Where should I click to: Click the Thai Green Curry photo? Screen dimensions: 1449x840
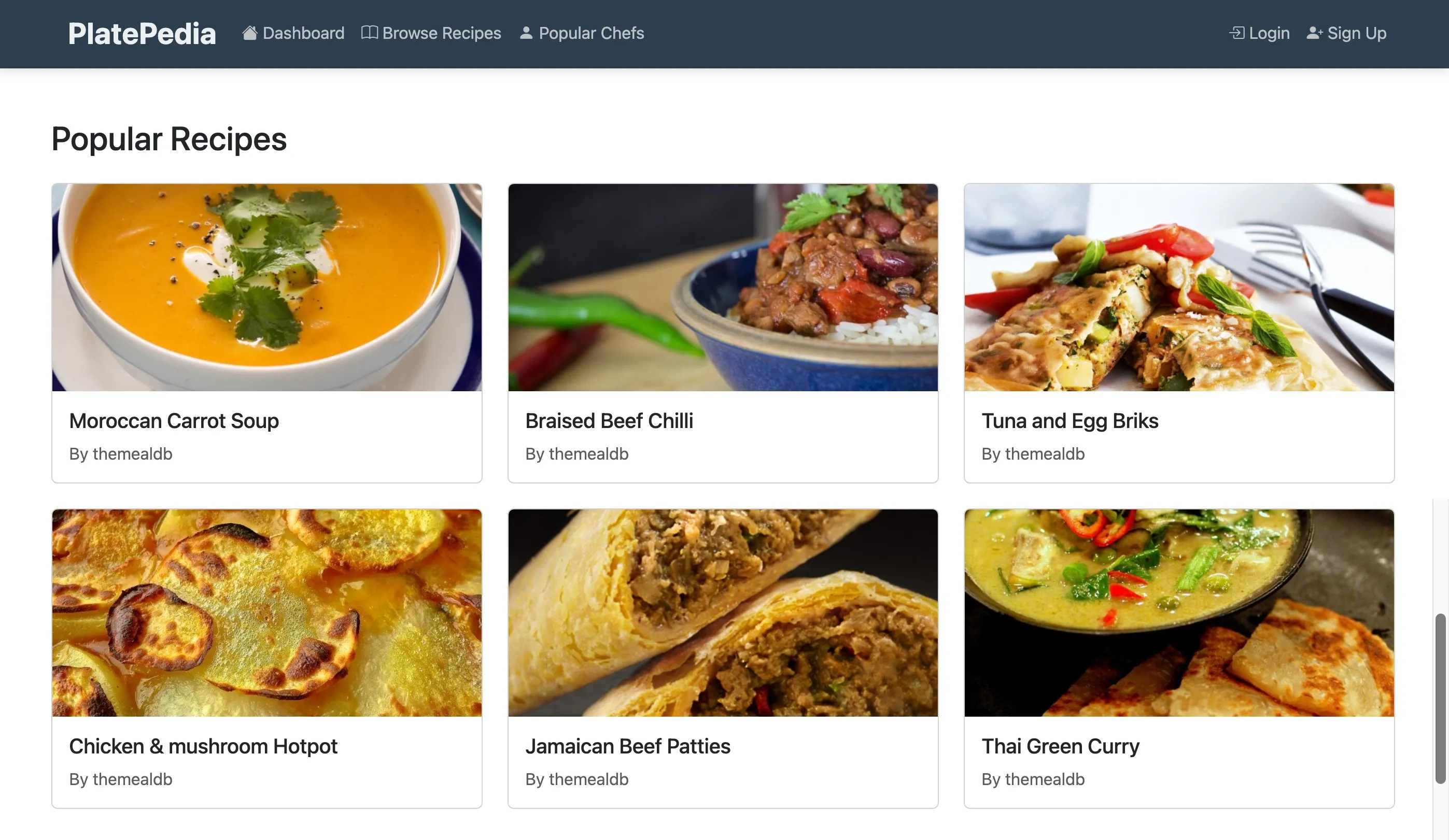[1179, 613]
